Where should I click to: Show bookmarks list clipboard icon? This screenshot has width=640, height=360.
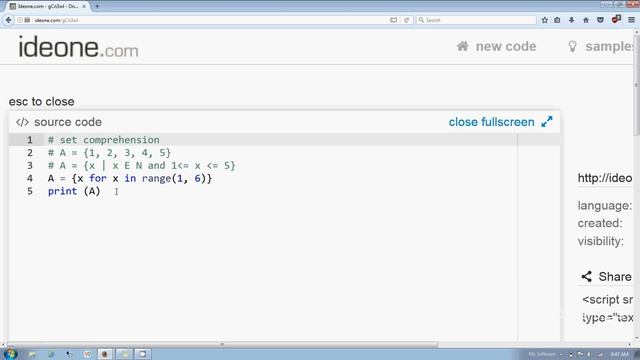(557, 20)
